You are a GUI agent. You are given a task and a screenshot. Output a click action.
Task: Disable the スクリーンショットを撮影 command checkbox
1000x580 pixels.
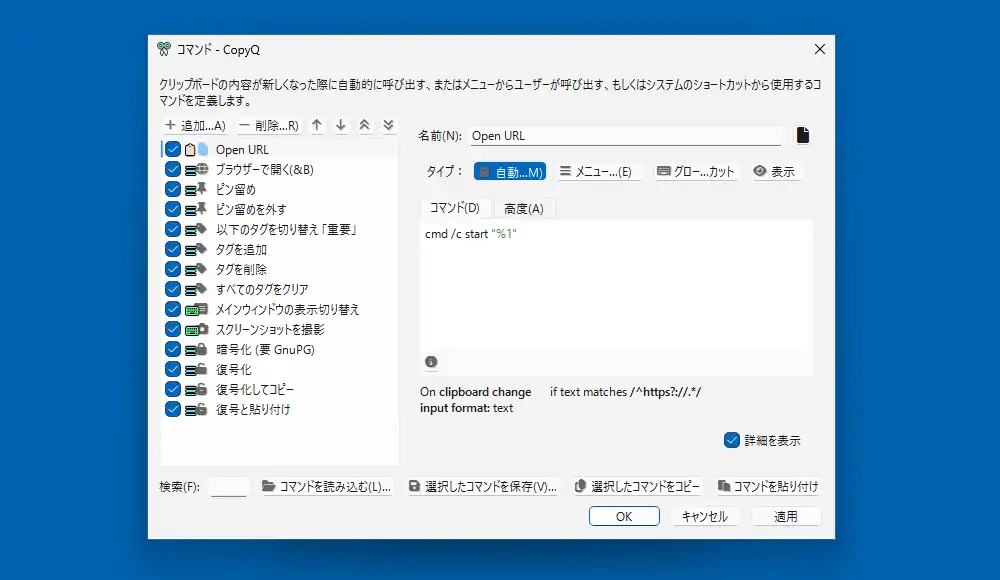pyautogui.click(x=173, y=329)
